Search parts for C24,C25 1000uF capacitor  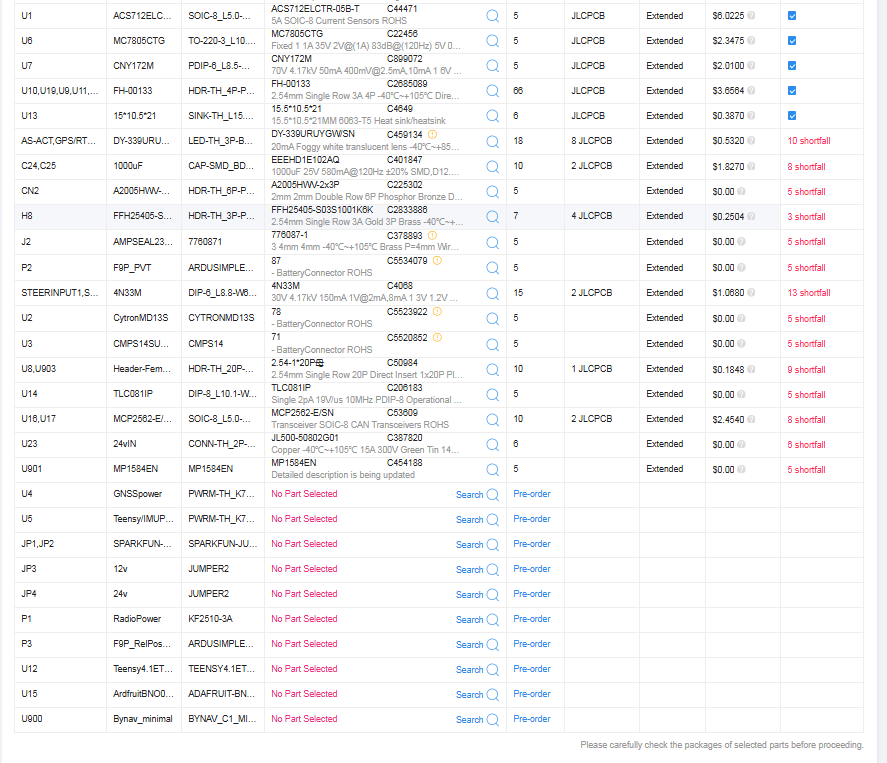coord(493,166)
